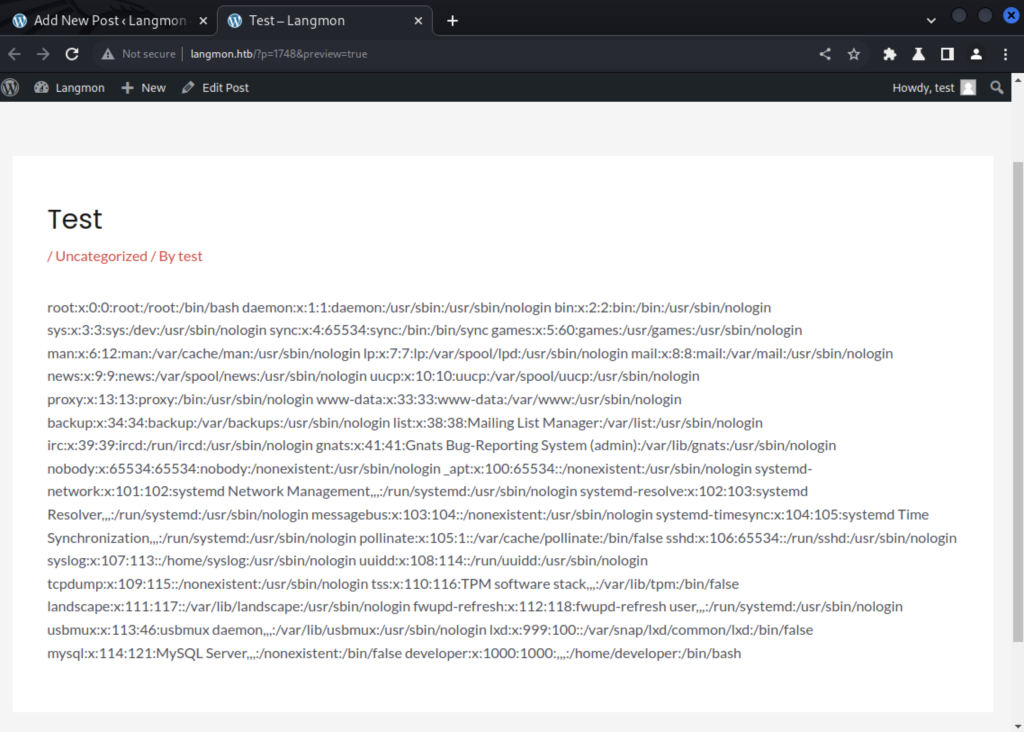
Task: Click the line starting man:x:6:12
Action: pyautogui.click(x=470, y=353)
